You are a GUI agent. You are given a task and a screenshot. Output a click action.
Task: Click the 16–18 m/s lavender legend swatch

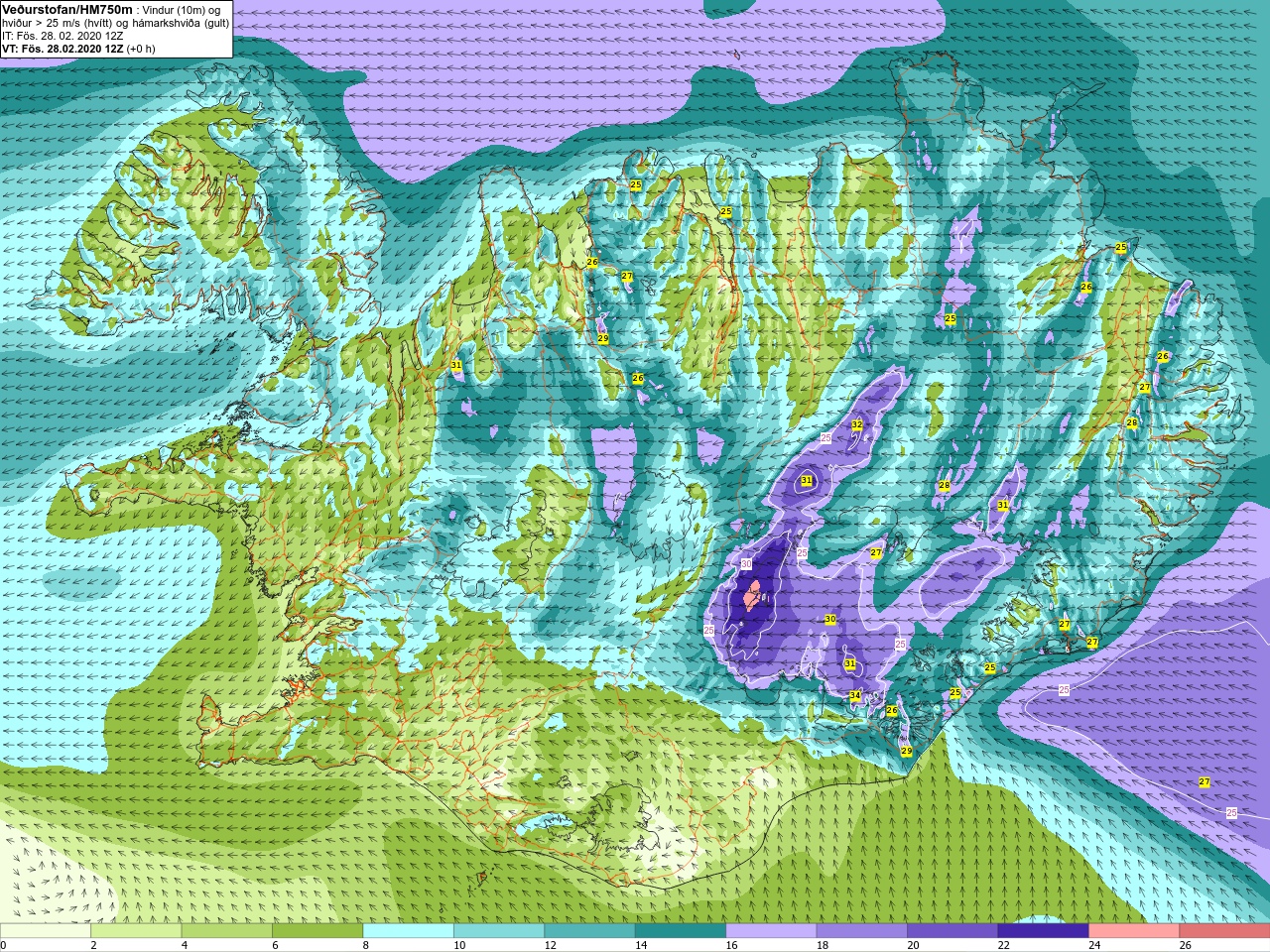pos(771,931)
